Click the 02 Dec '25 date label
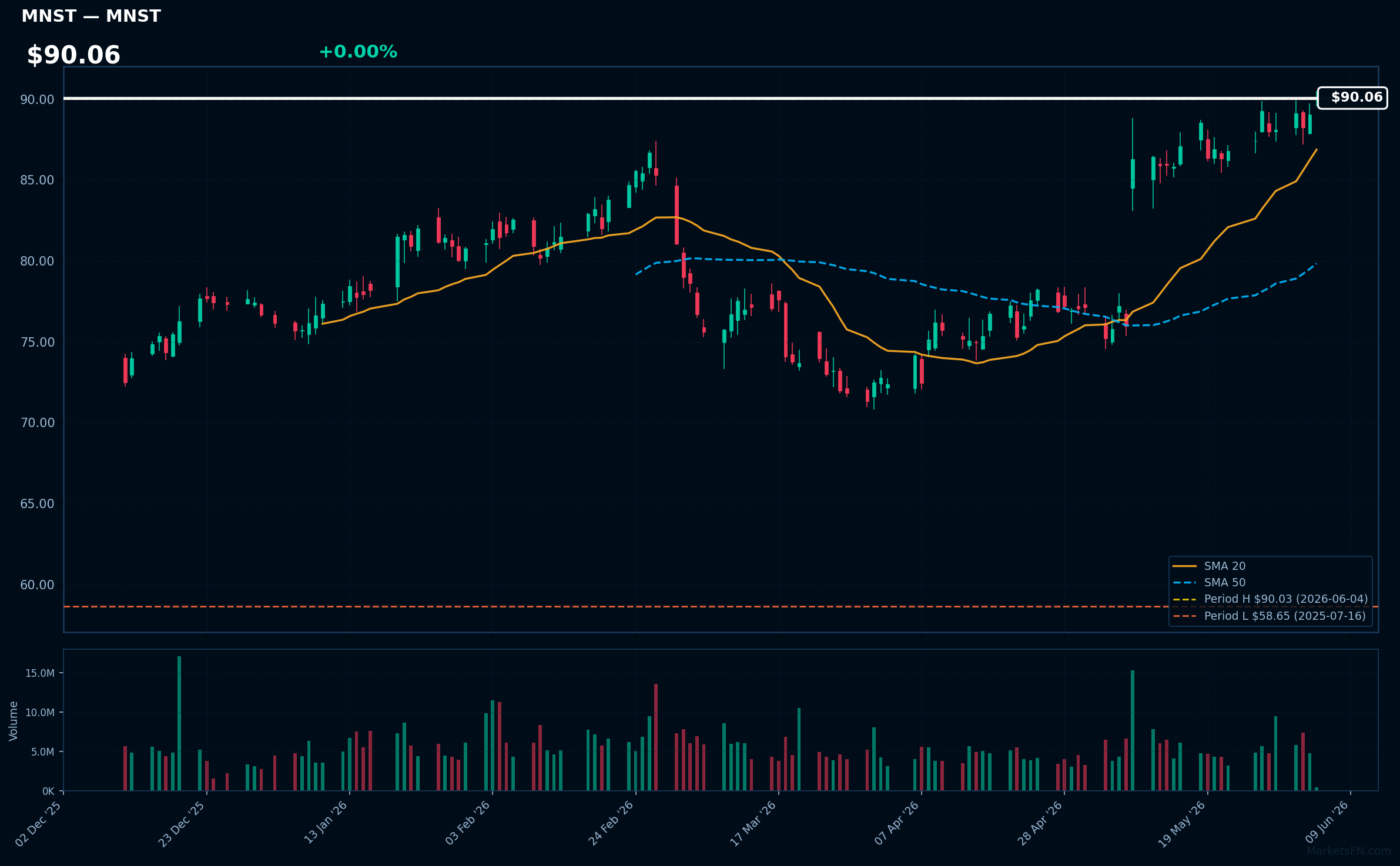The height and width of the screenshot is (866, 1400). point(39,824)
